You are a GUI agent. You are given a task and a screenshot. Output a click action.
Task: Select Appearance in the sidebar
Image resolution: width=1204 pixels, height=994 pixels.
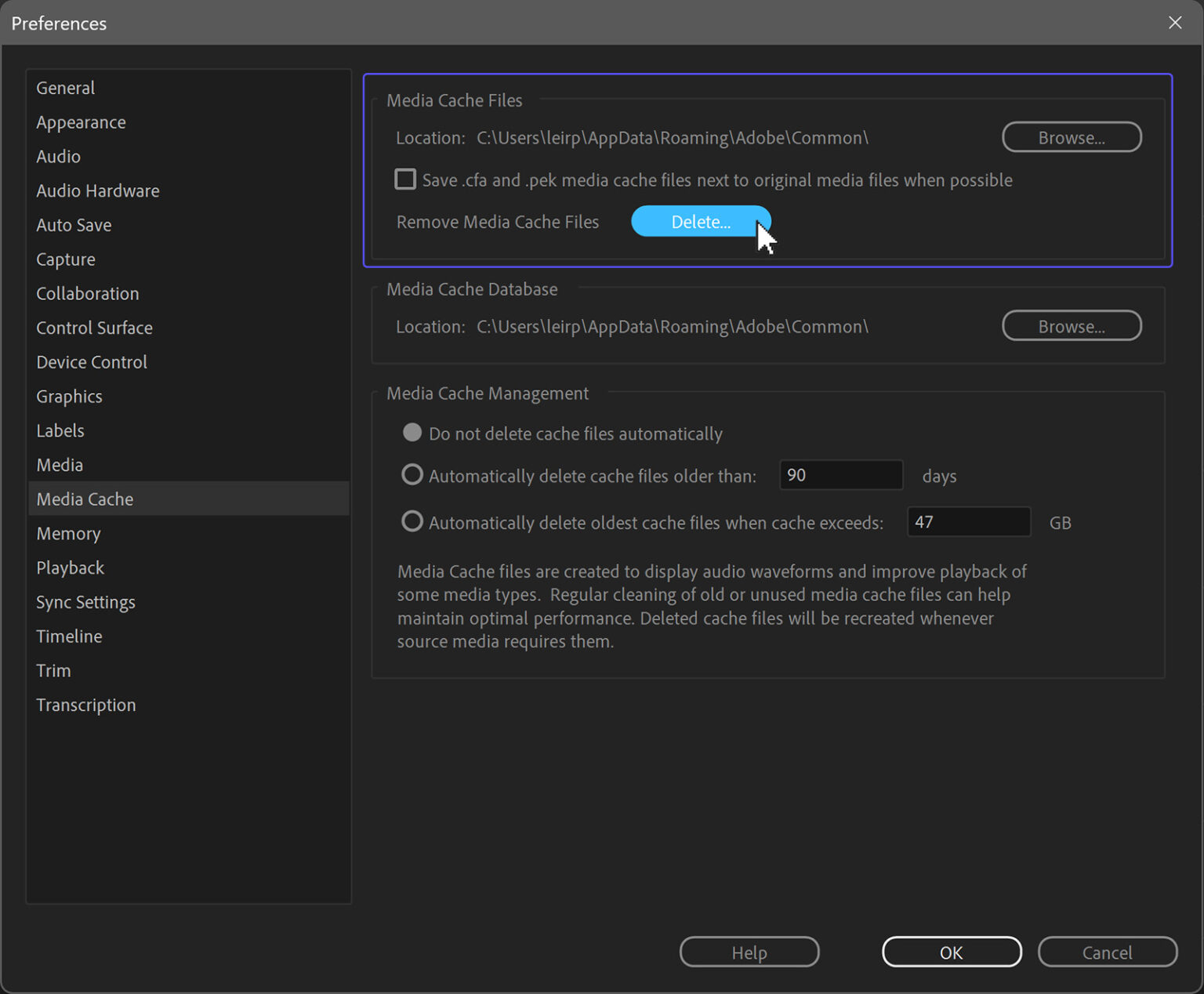[x=81, y=122]
